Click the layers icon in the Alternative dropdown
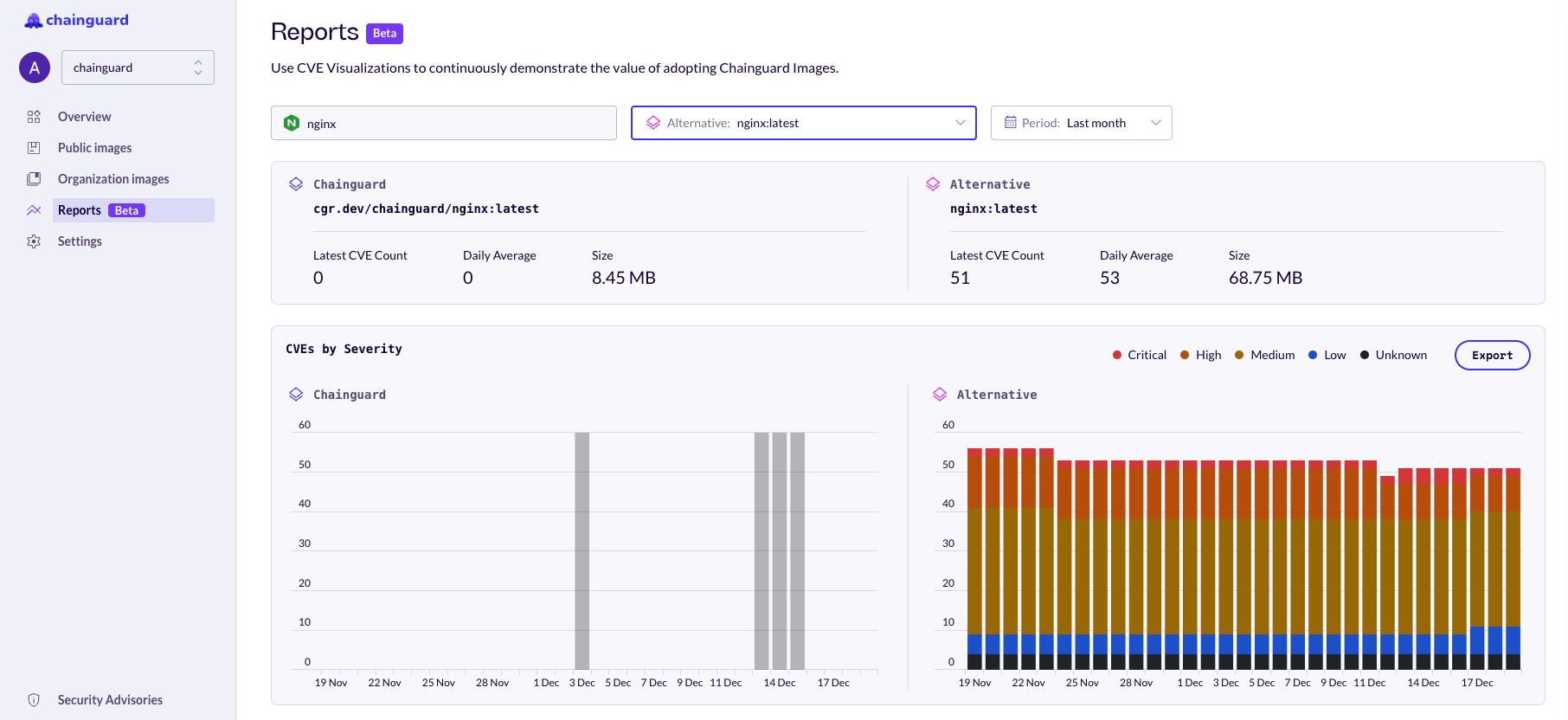The image size is (1568, 720). tap(653, 123)
